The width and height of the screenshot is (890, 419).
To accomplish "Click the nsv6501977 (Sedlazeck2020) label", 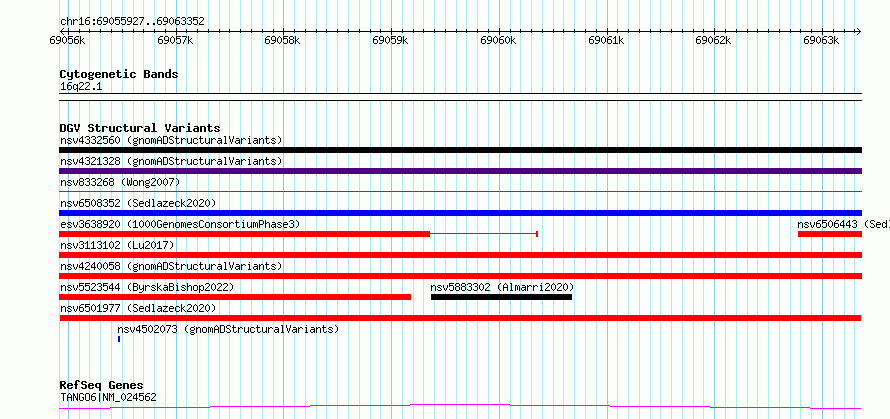I will tap(138, 308).
